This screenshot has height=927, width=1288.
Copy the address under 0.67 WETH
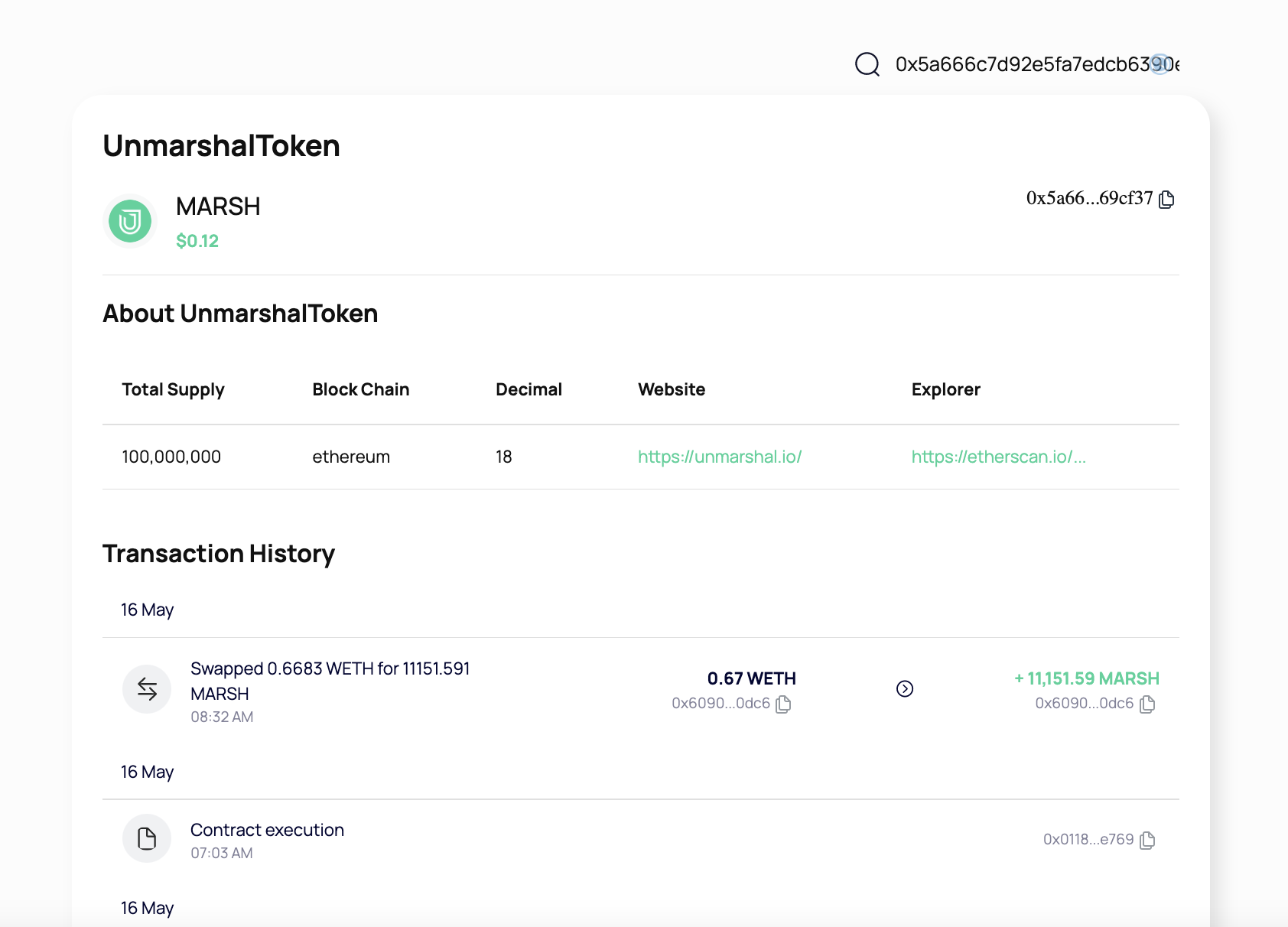click(x=783, y=704)
